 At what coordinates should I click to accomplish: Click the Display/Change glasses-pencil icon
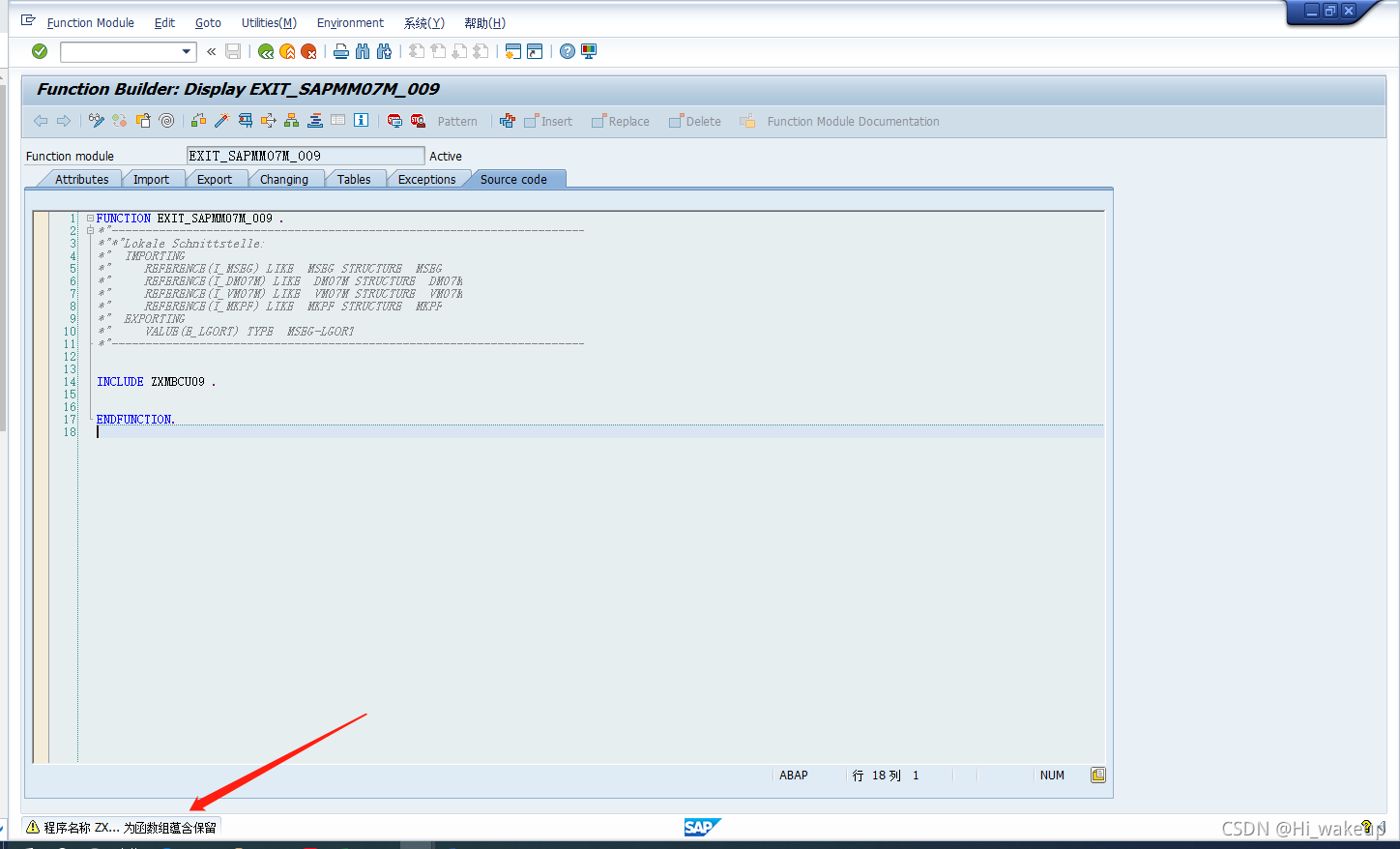pyautogui.click(x=96, y=121)
